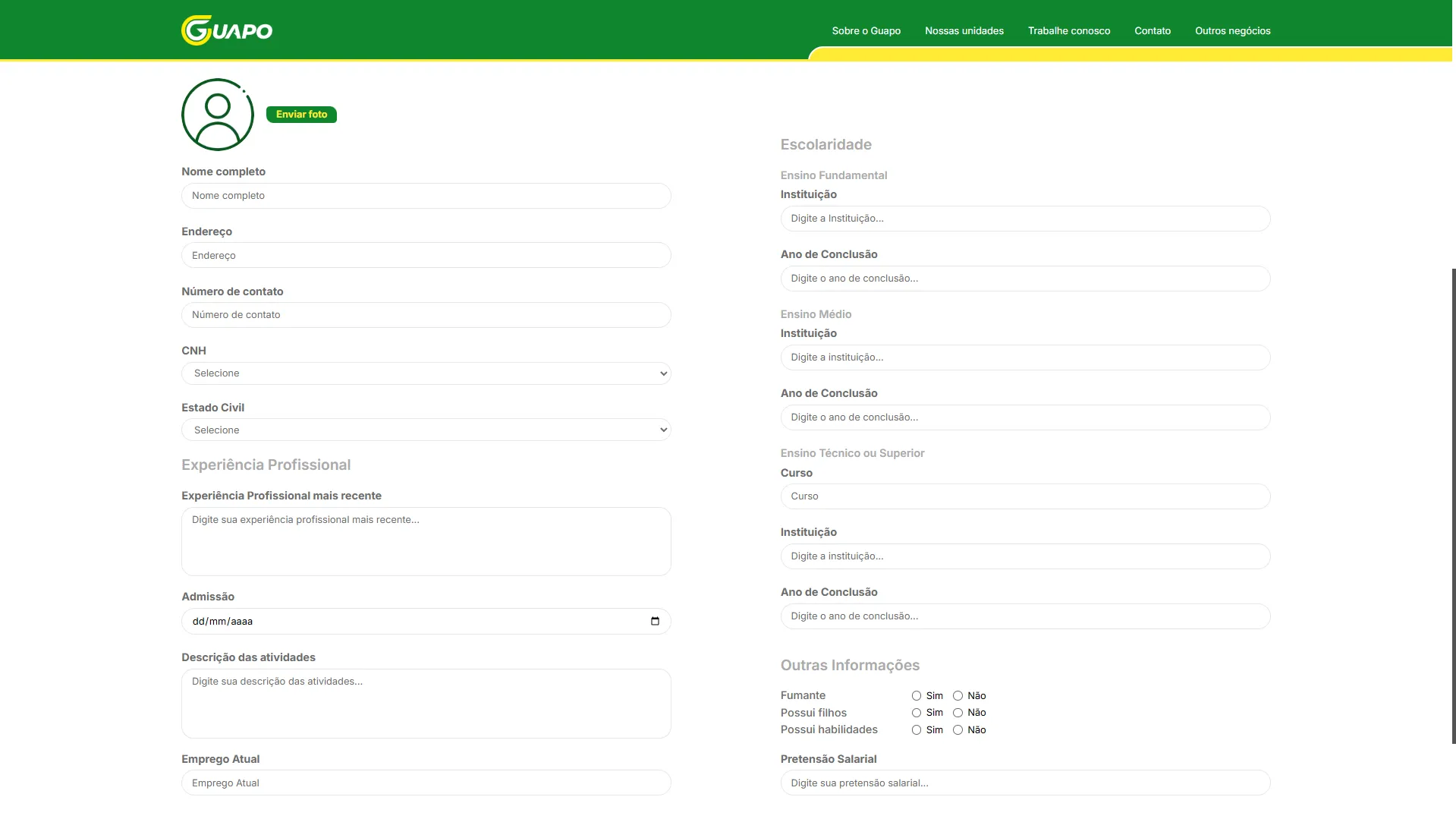Expand the CNH dropdown
This screenshot has width=1456, height=819.
(x=426, y=373)
